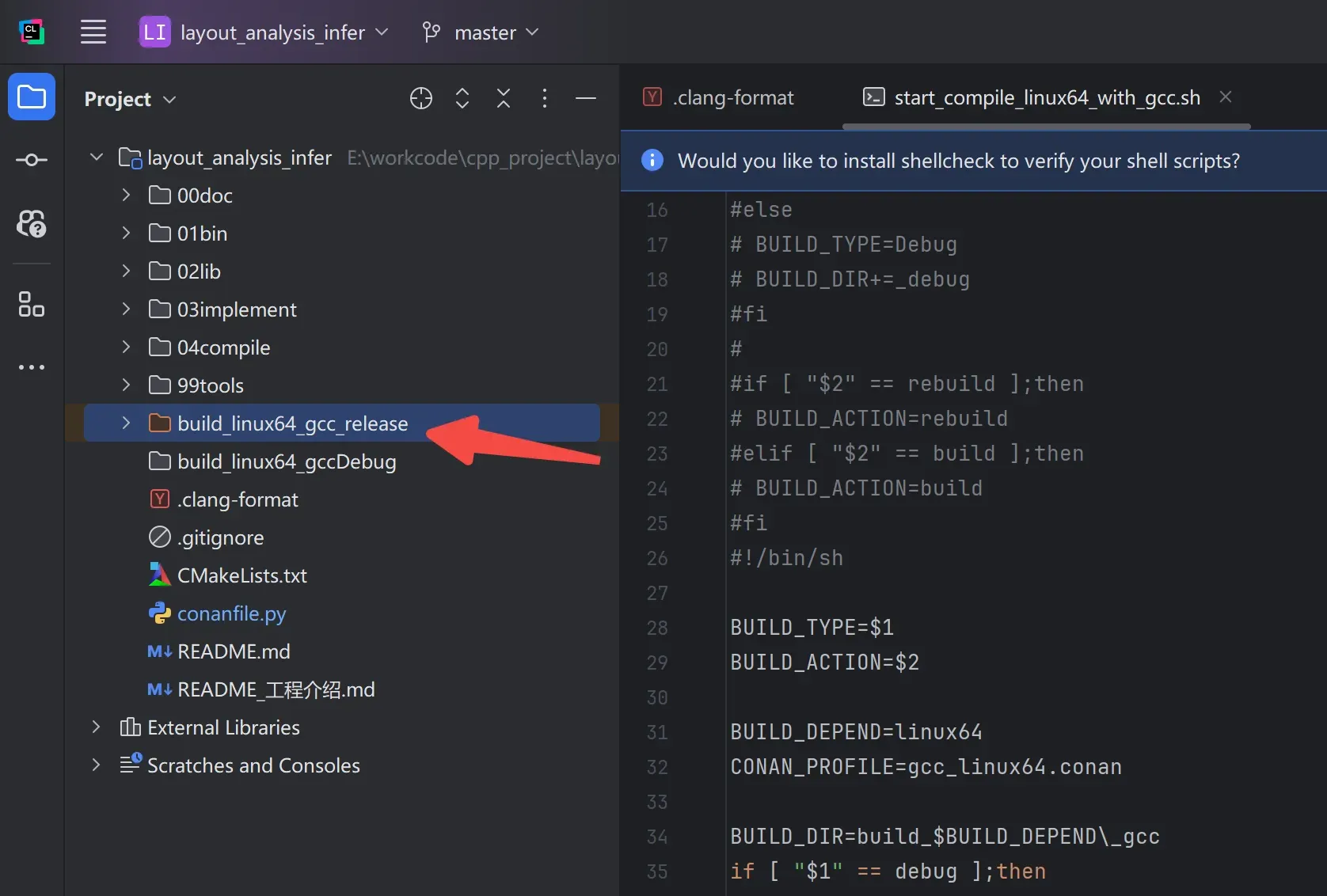Open the master branch dropdown
The width and height of the screenshot is (1327, 896).
coord(481,32)
